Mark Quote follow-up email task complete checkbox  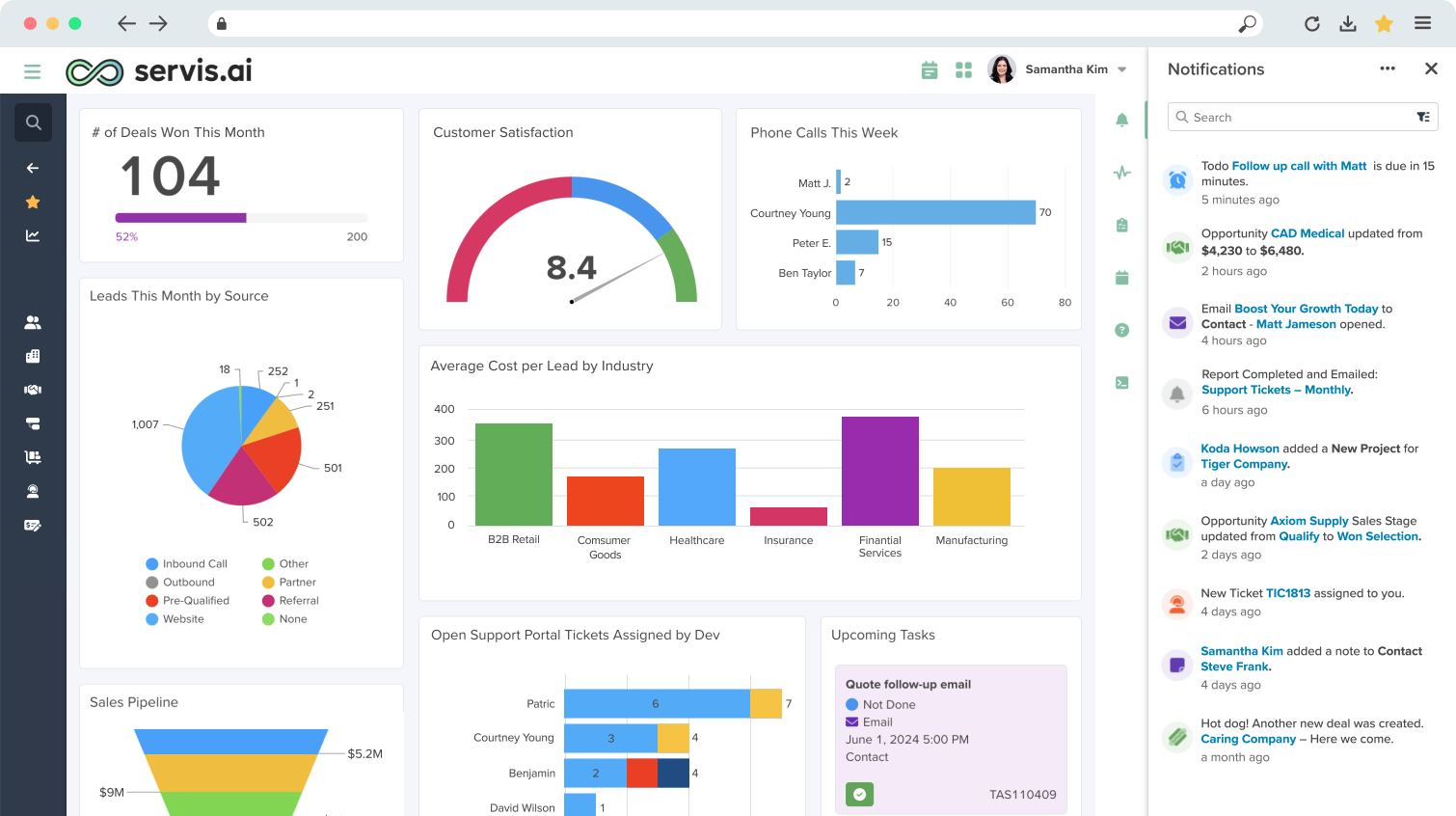point(859,795)
